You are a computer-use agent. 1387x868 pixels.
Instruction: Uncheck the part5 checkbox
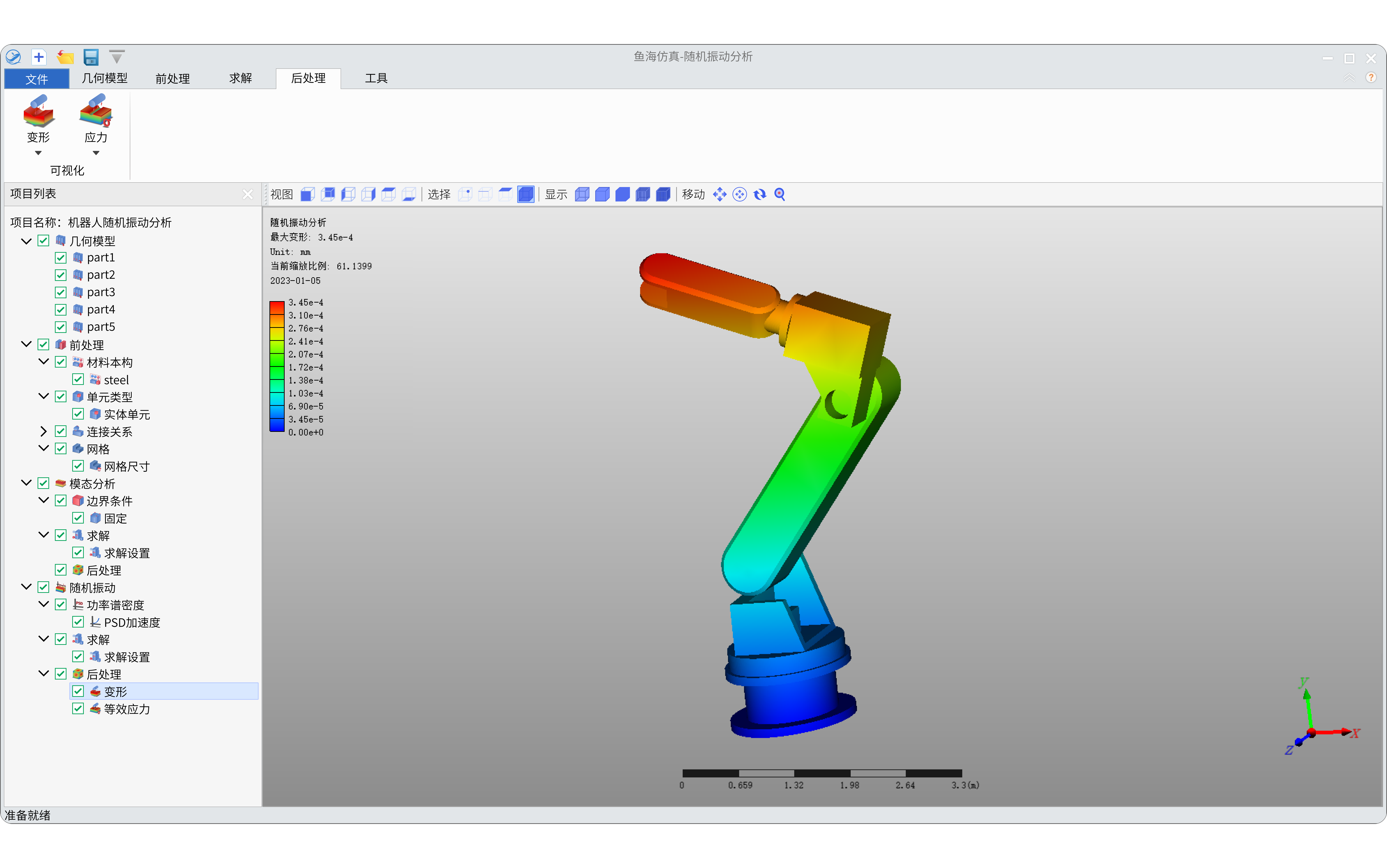(x=61, y=327)
